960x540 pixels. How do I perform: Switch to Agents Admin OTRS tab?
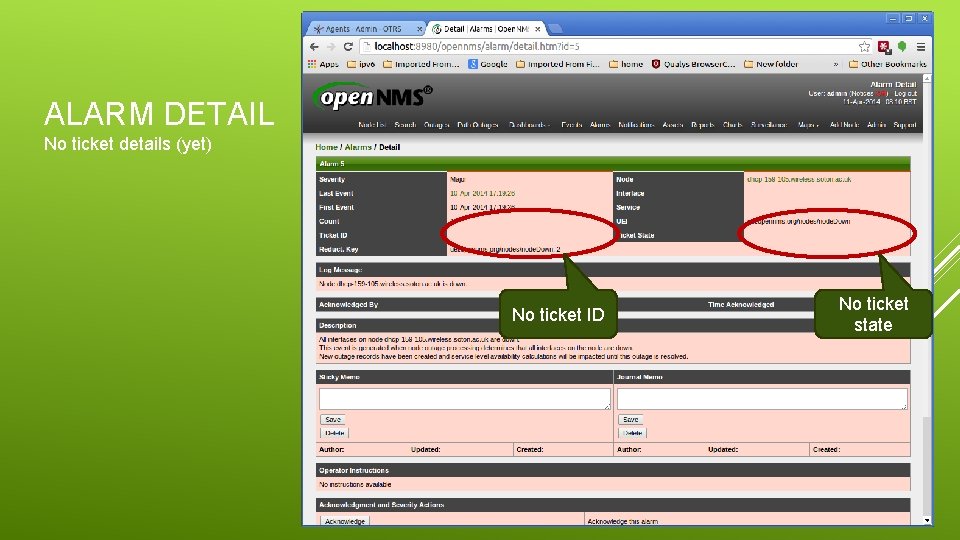pos(364,29)
